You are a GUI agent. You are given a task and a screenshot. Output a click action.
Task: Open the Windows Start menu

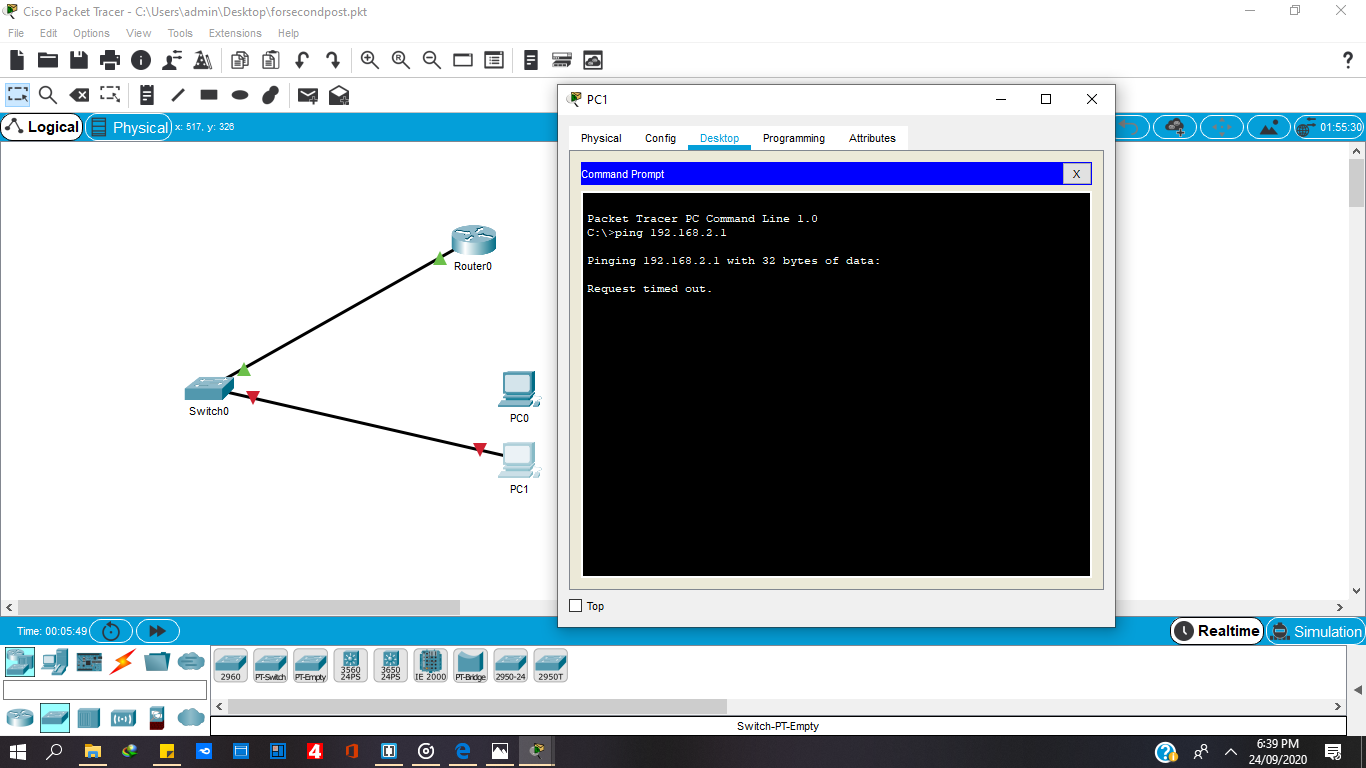tap(18, 751)
